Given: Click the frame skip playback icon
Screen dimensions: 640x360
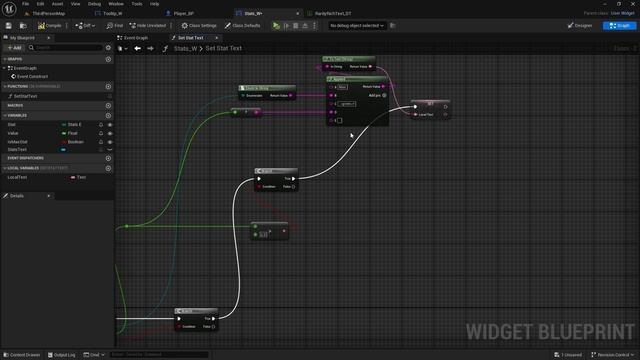Looking at the screenshot, I should tap(287, 26).
